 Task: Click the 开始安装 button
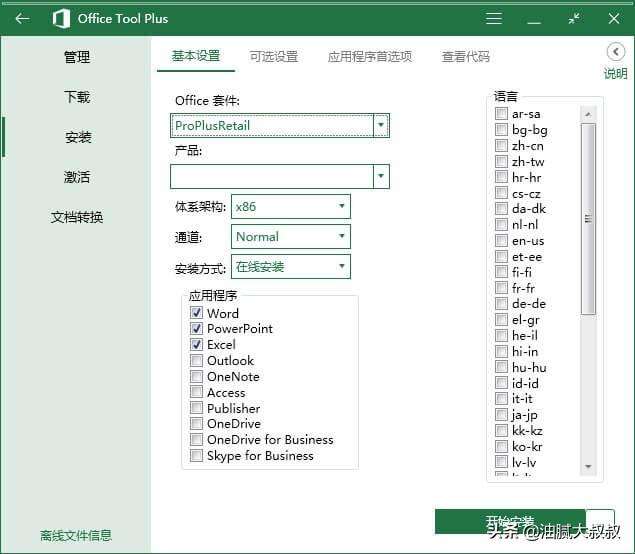pos(510,521)
